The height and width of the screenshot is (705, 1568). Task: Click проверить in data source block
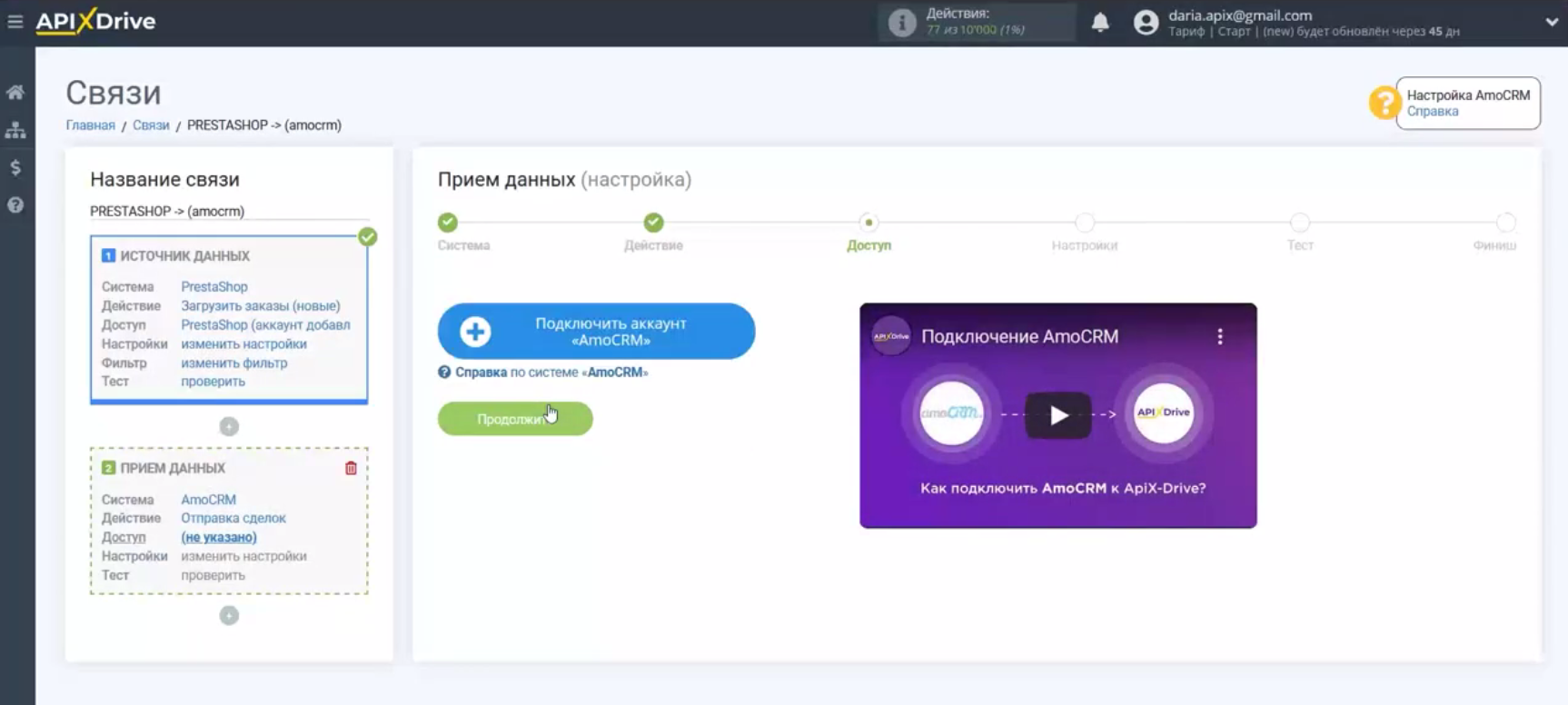(213, 382)
